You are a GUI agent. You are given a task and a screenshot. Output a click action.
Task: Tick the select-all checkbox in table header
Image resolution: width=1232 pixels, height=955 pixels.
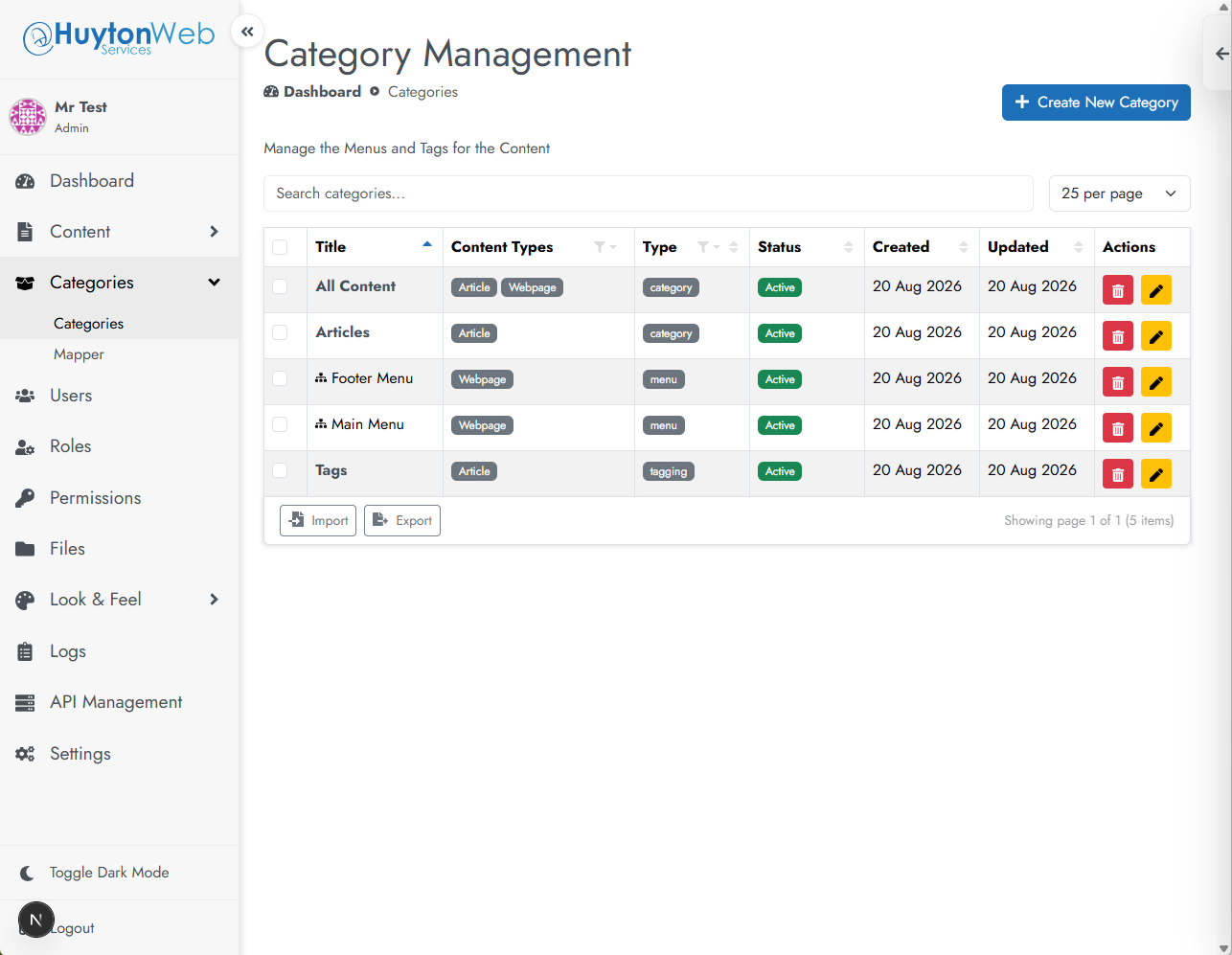point(280,247)
